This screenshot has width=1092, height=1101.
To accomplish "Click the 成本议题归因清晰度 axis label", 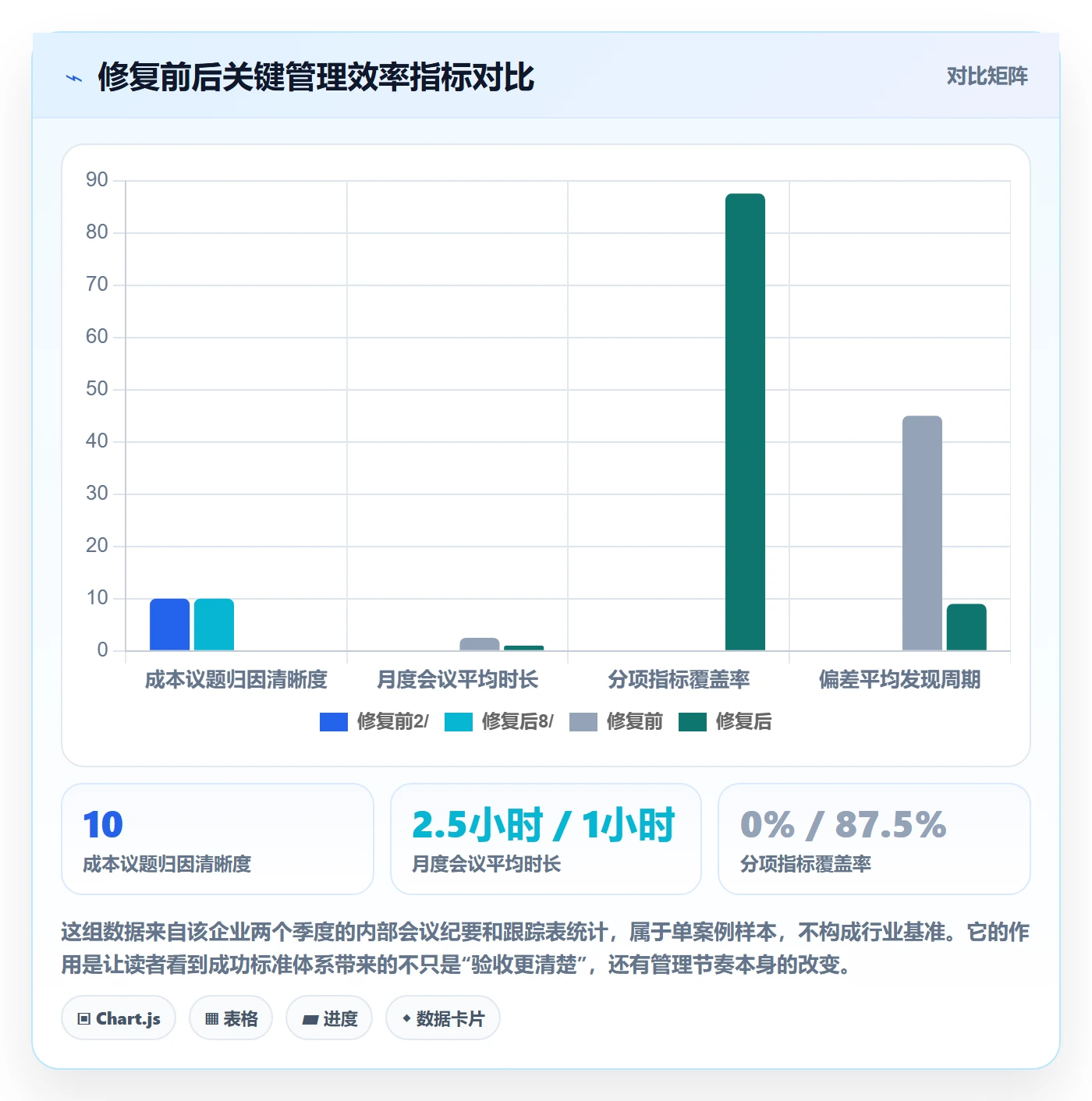I will (x=236, y=679).
